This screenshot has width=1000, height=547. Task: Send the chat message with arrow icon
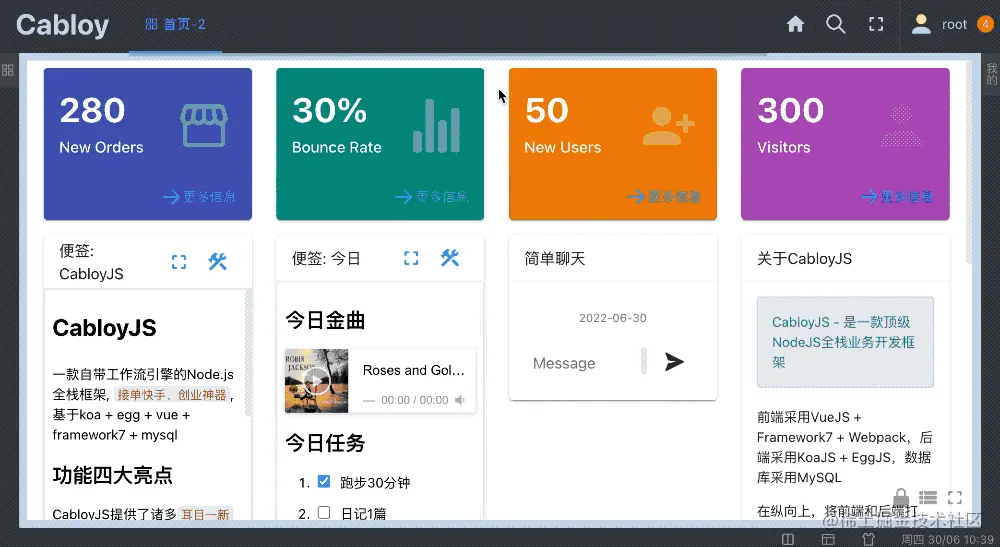(x=674, y=361)
